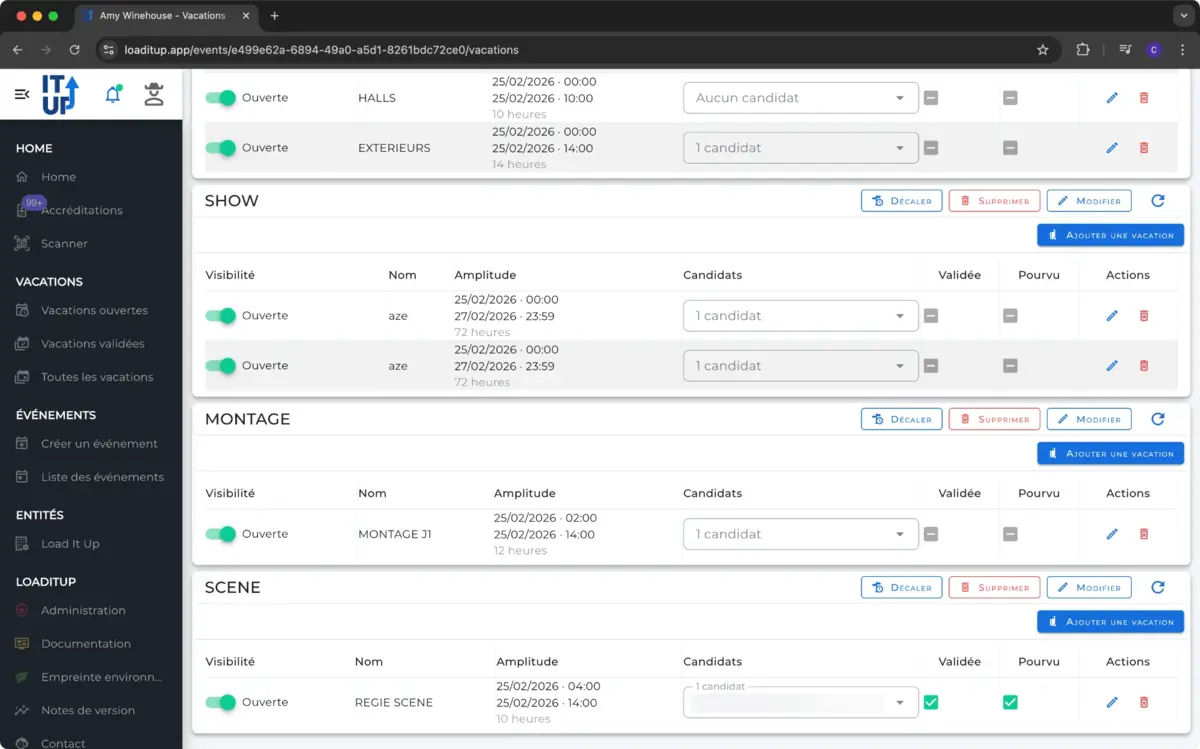Go to Vacations ouvertes in the sidebar
This screenshot has height=749, width=1200.
94,311
